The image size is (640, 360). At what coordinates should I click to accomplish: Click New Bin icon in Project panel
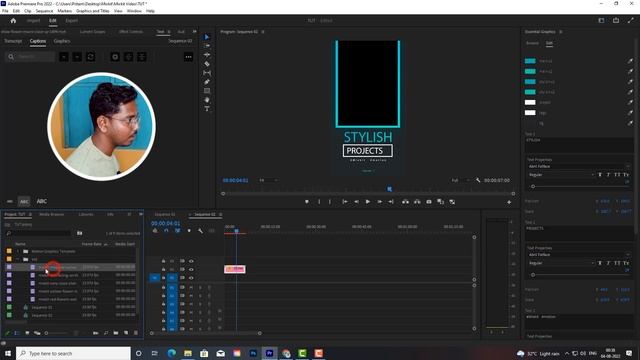[x=116, y=333]
